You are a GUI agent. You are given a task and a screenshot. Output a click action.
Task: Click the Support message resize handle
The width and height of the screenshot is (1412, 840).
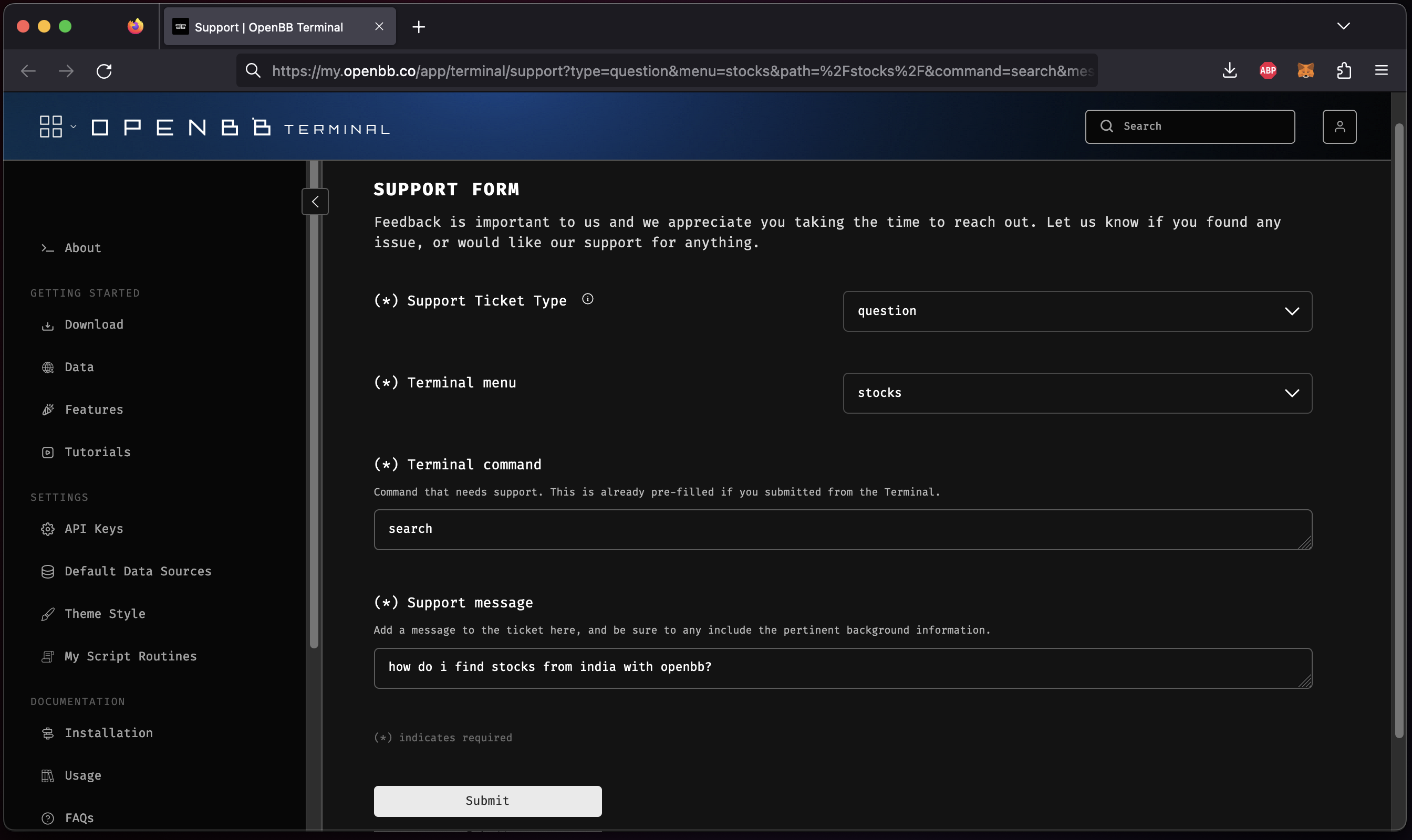click(1304, 681)
